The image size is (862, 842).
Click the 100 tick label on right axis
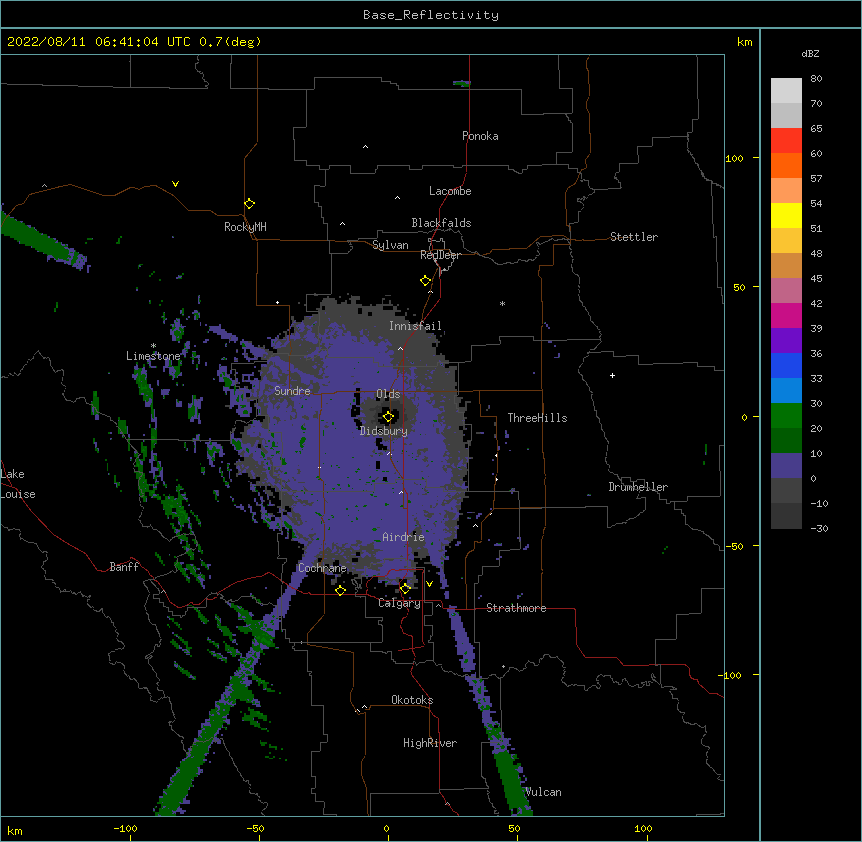click(x=734, y=158)
